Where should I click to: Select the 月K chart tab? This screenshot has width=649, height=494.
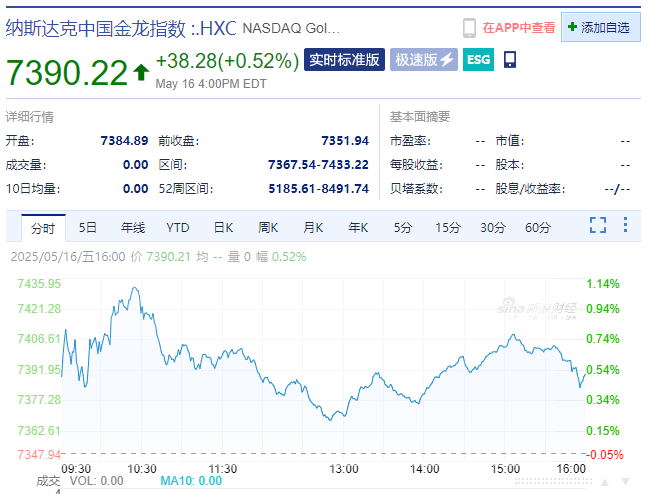[x=313, y=228]
